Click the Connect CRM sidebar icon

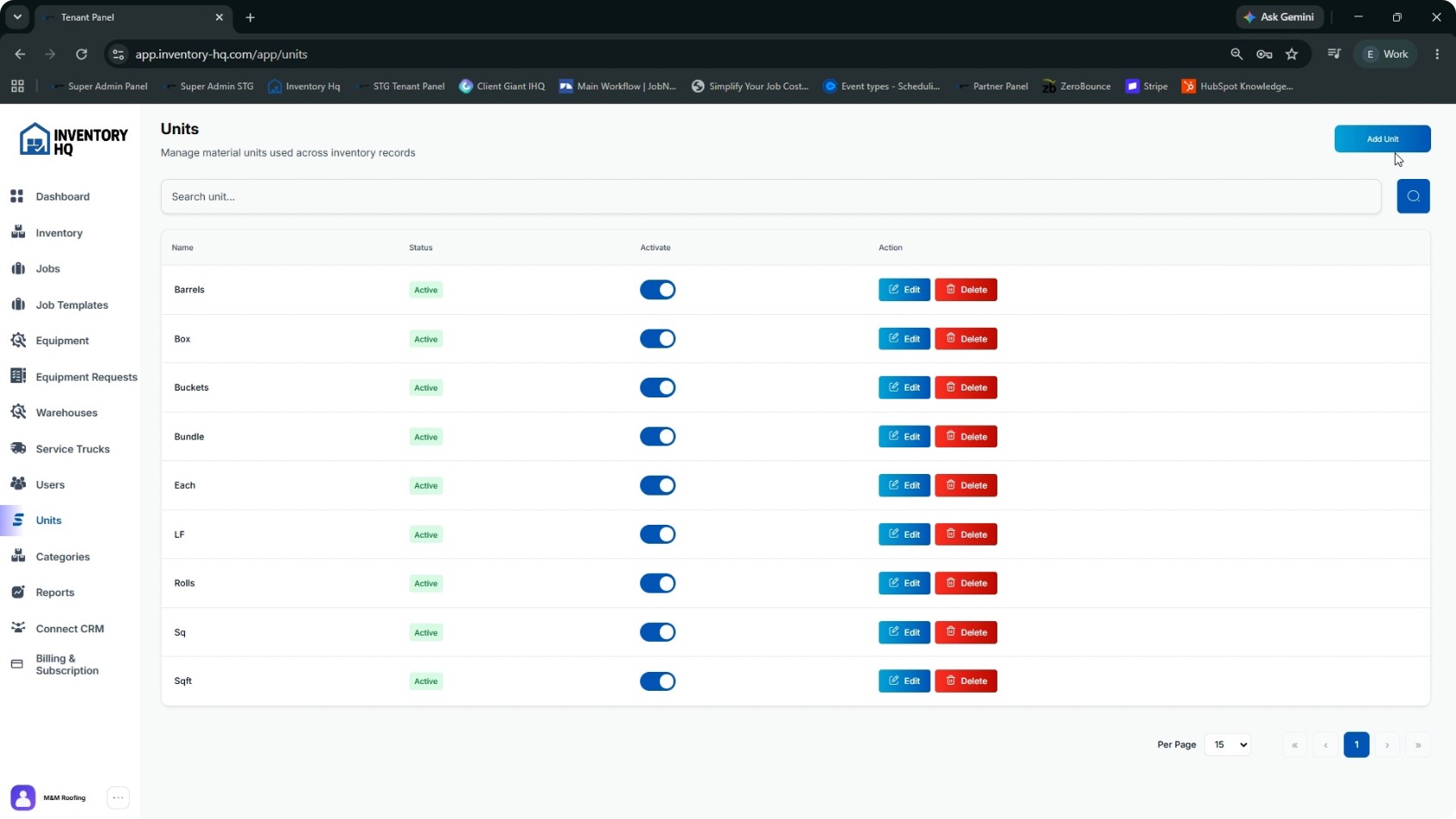[17, 628]
